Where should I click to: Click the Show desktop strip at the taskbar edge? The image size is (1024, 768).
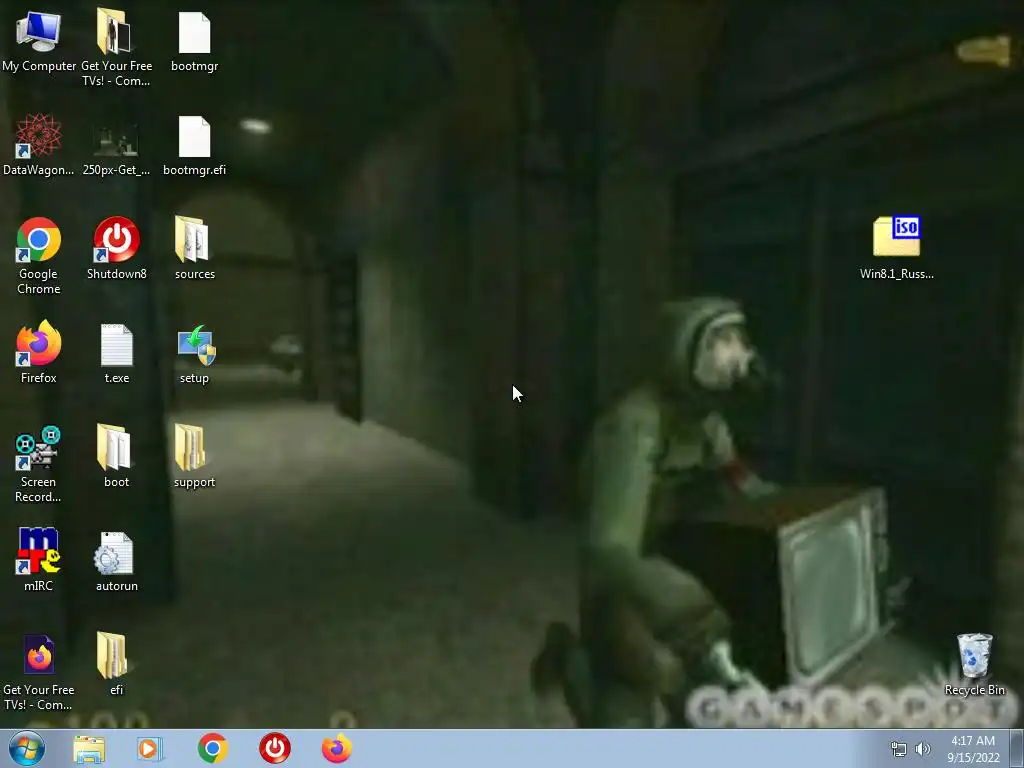[x=1017, y=748]
